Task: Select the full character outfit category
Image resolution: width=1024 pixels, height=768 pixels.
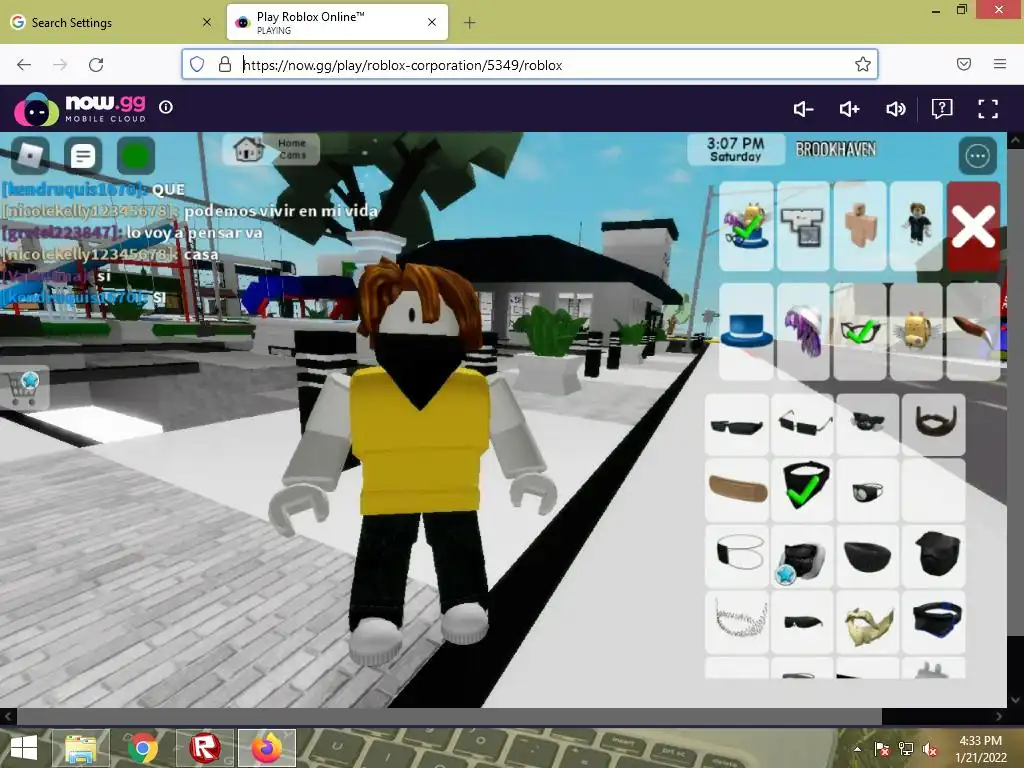Action: click(x=916, y=226)
